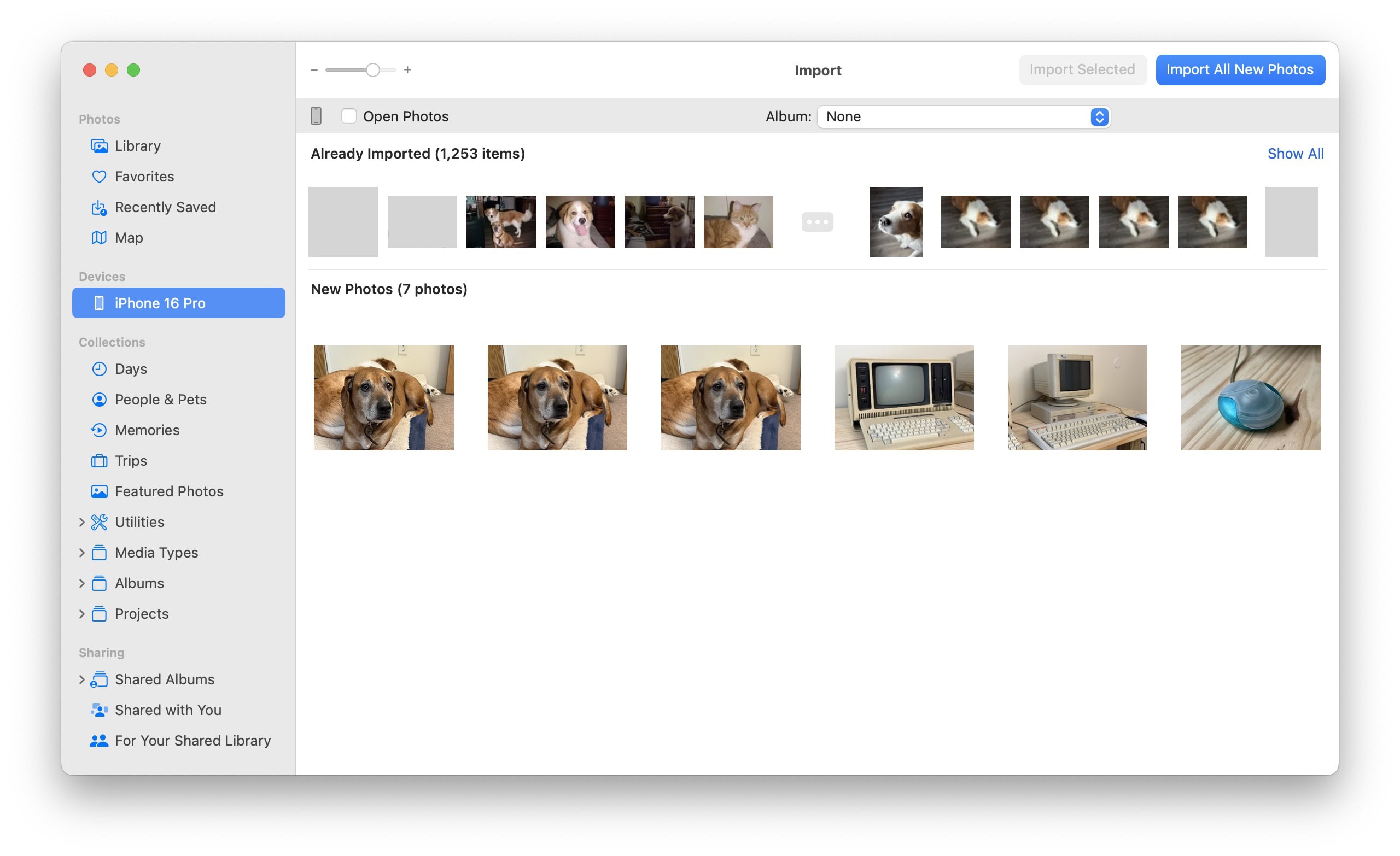Click the Featured Photos icon
1400x856 pixels.
click(99, 492)
